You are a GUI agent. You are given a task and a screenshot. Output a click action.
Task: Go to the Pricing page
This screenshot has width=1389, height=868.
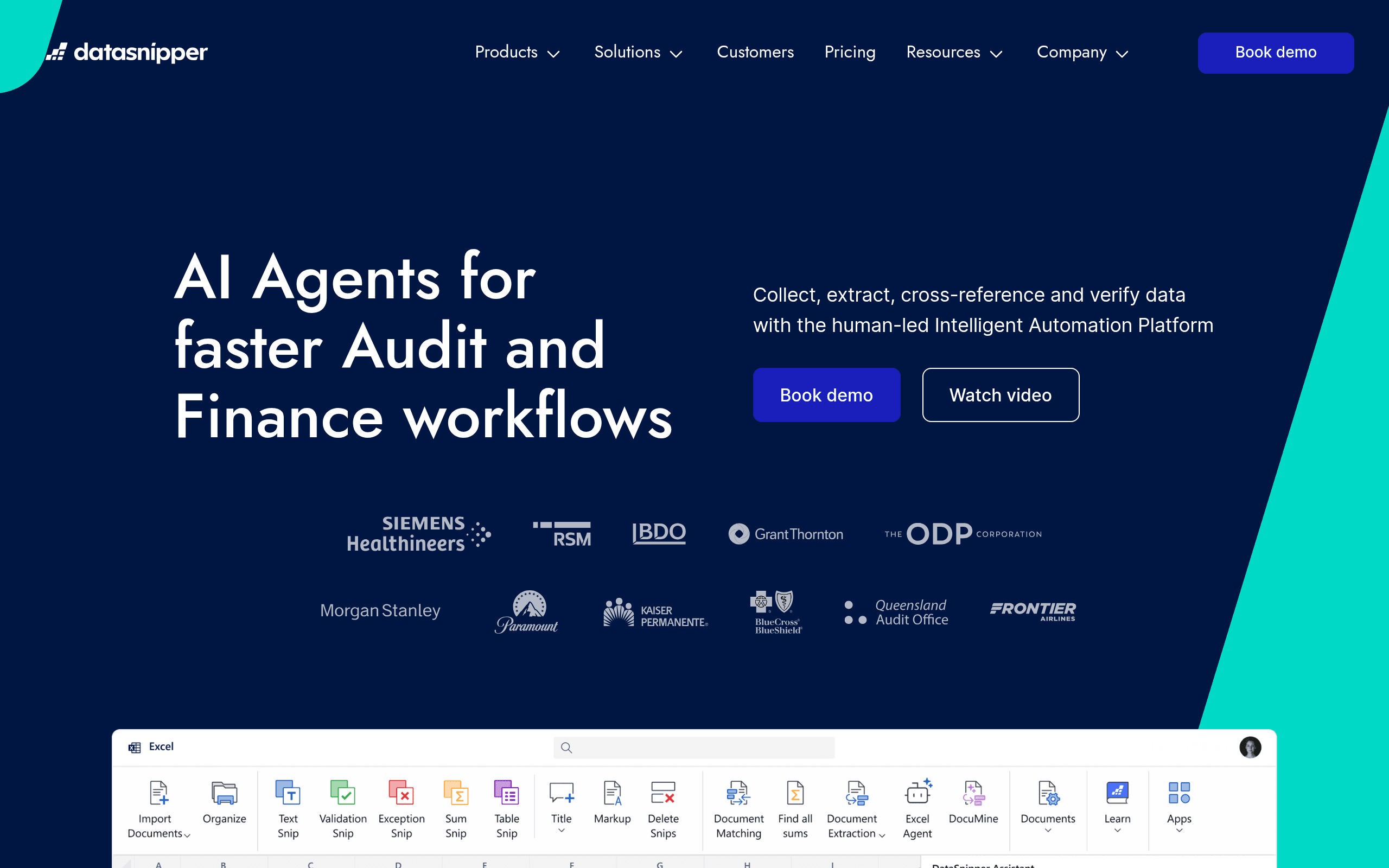850,52
